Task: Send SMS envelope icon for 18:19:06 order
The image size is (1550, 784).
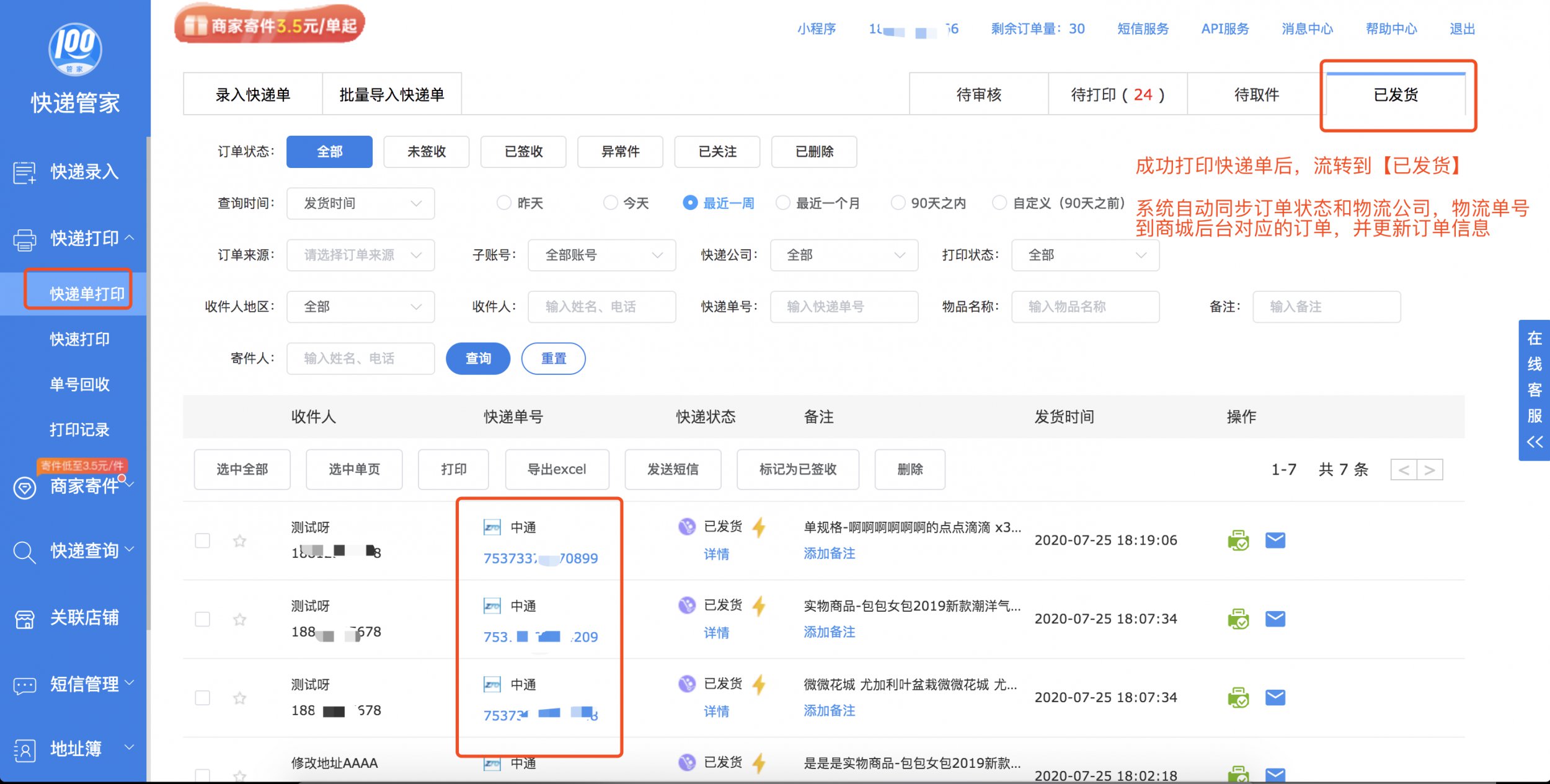Action: tap(1275, 540)
